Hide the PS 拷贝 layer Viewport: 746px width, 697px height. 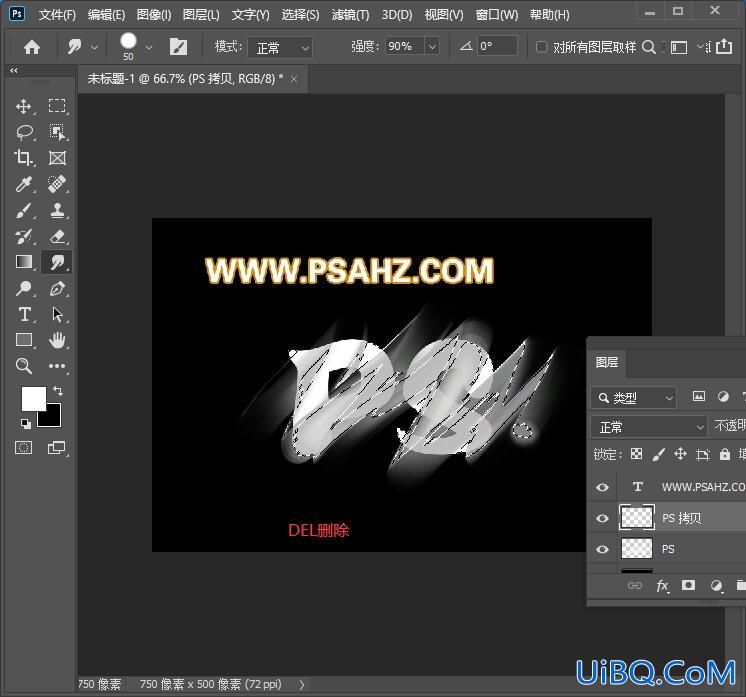602,518
